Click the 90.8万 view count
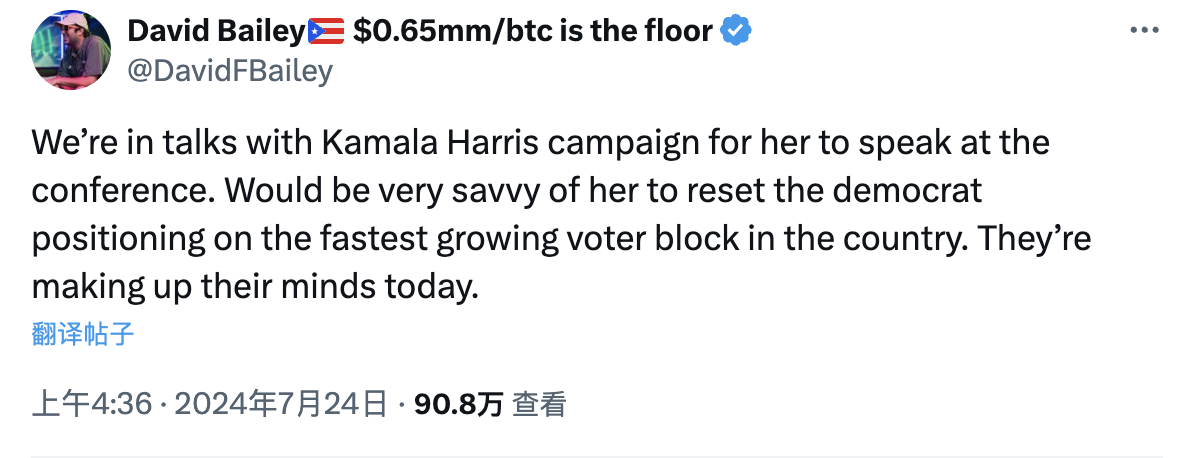This screenshot has width=1184, height=458. tap(458, 404)
